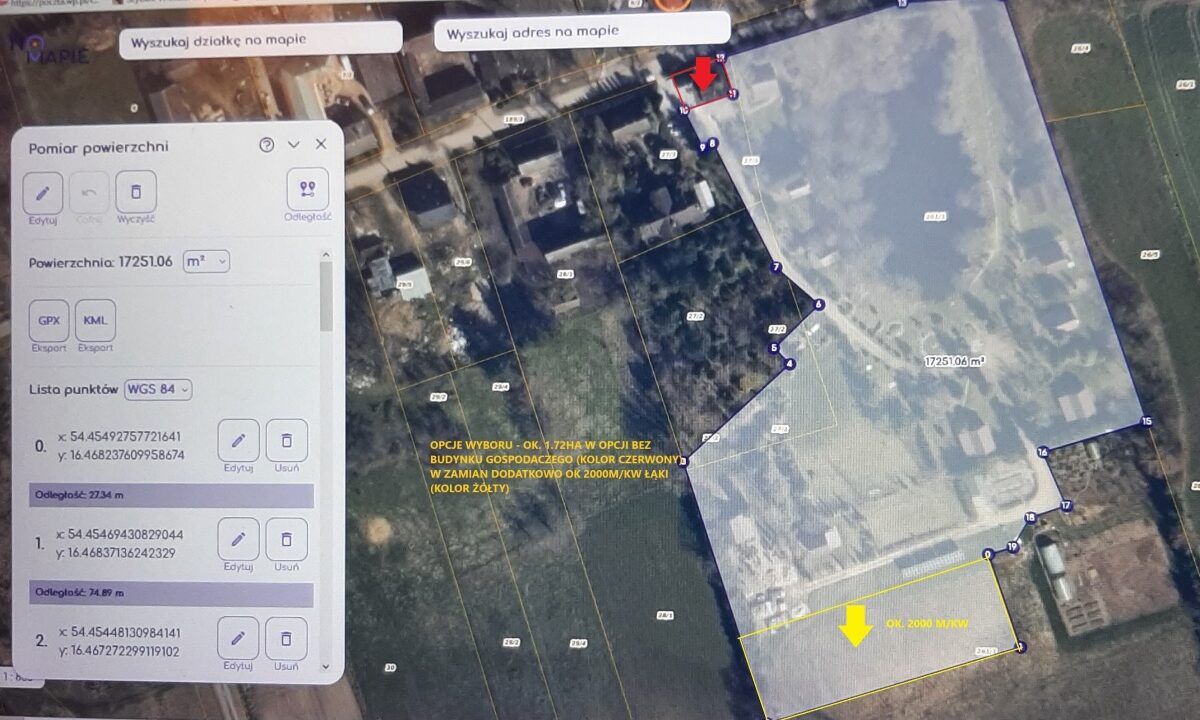Click Edytuj pencil for point 2
The image size is (1200, 720).
point(238,639)
